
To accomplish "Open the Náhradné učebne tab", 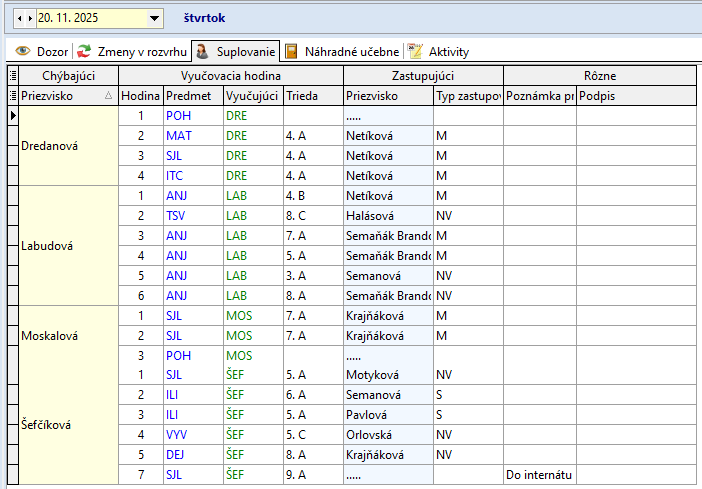I will click(x=350, y=51).
